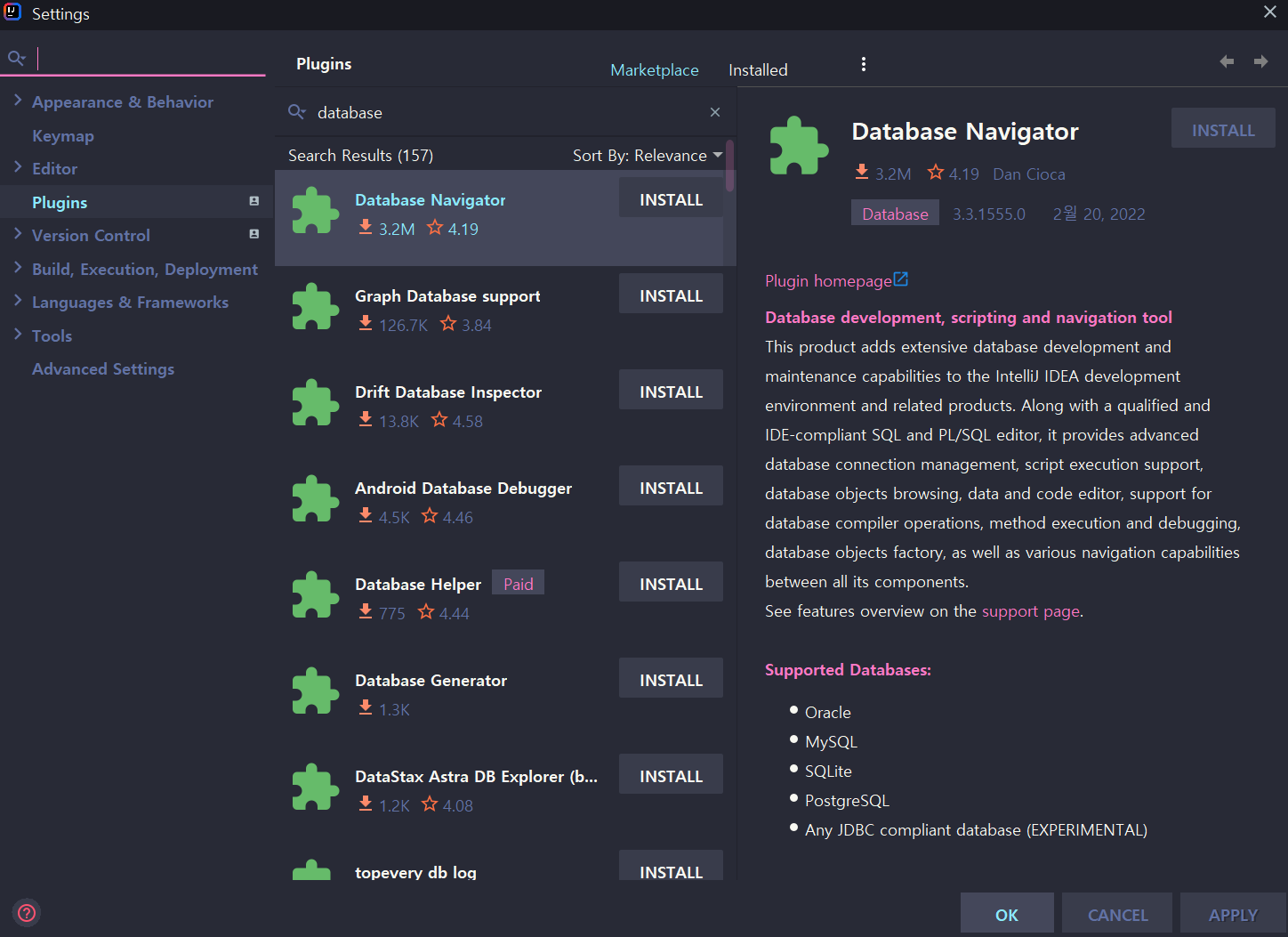Expand the Version Control section
The image size is (1288, 937).
[18, 234]
